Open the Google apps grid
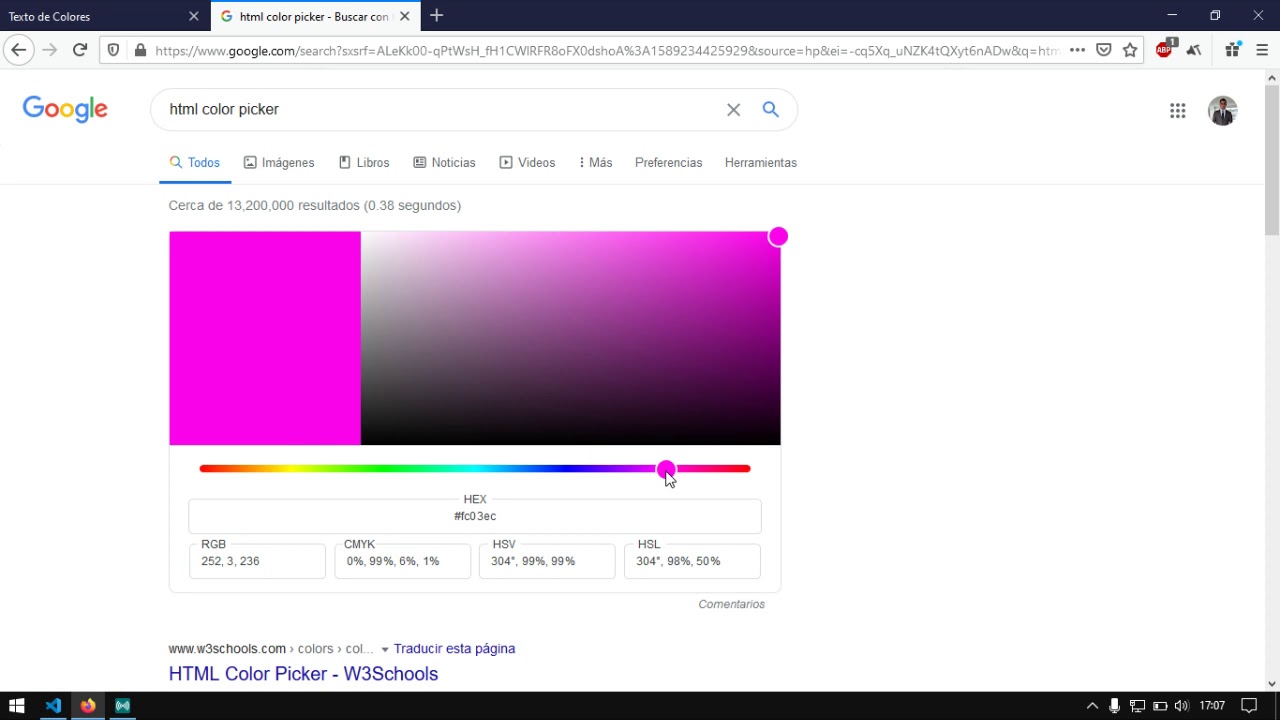 click(x=1177, y=111)
